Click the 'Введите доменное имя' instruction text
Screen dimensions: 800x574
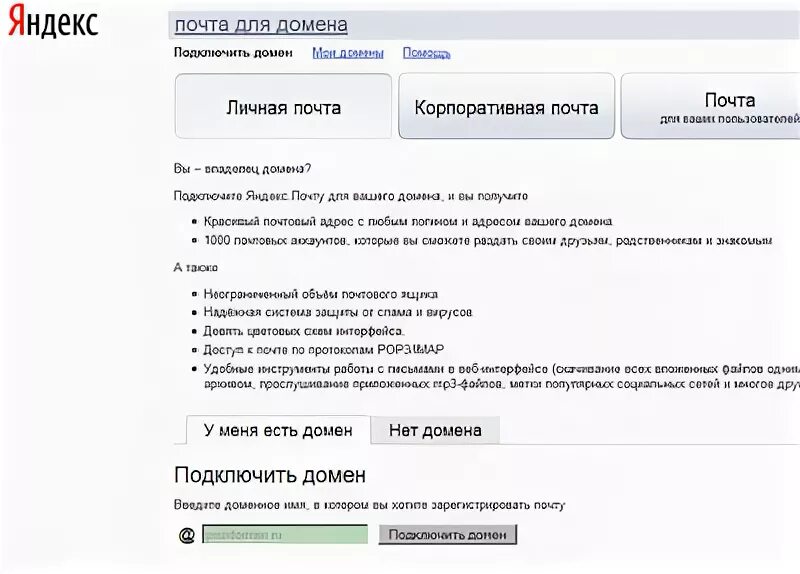pos(369,505)
